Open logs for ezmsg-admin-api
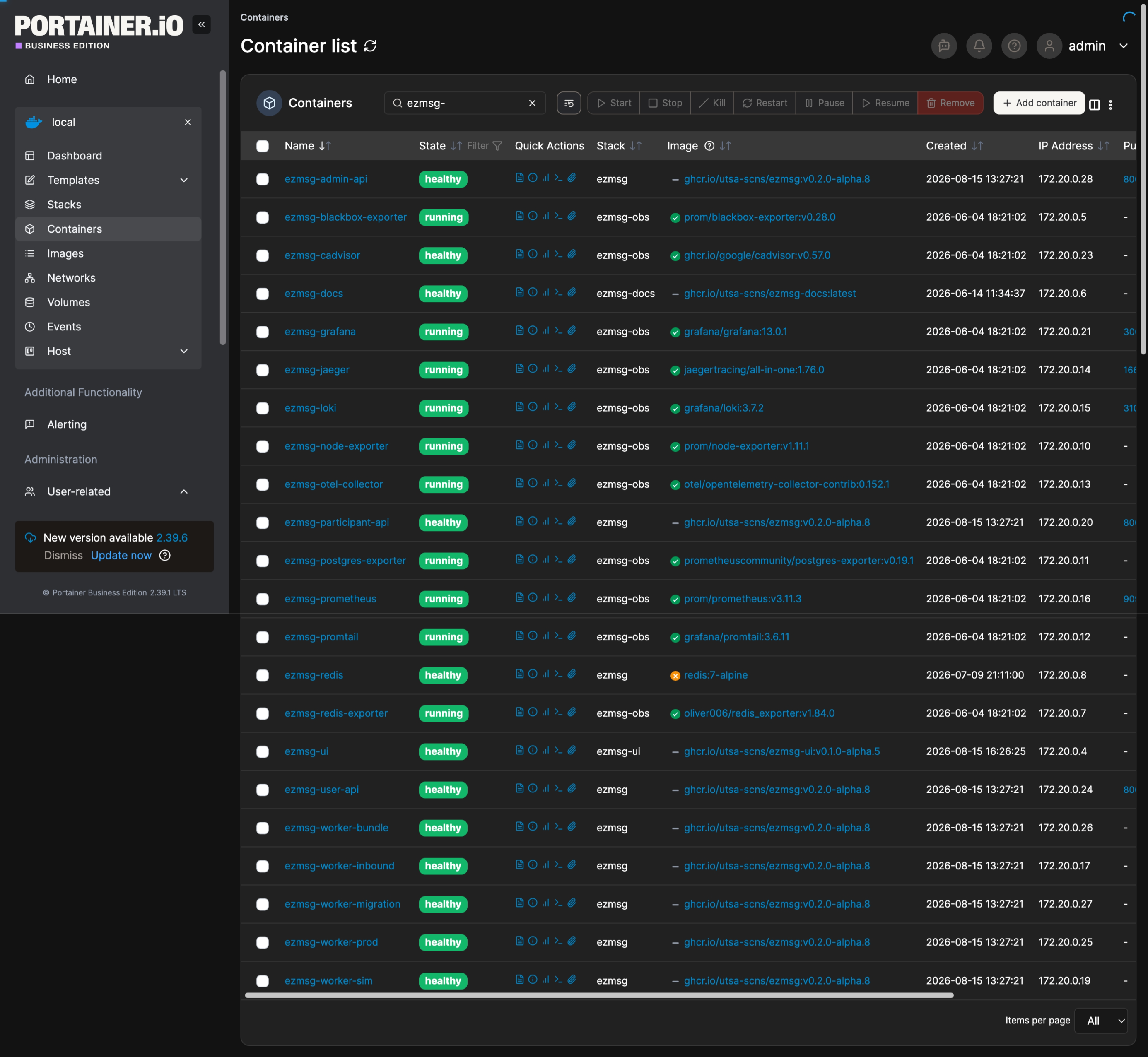The image size is (1148, 1057). (519, 178)
